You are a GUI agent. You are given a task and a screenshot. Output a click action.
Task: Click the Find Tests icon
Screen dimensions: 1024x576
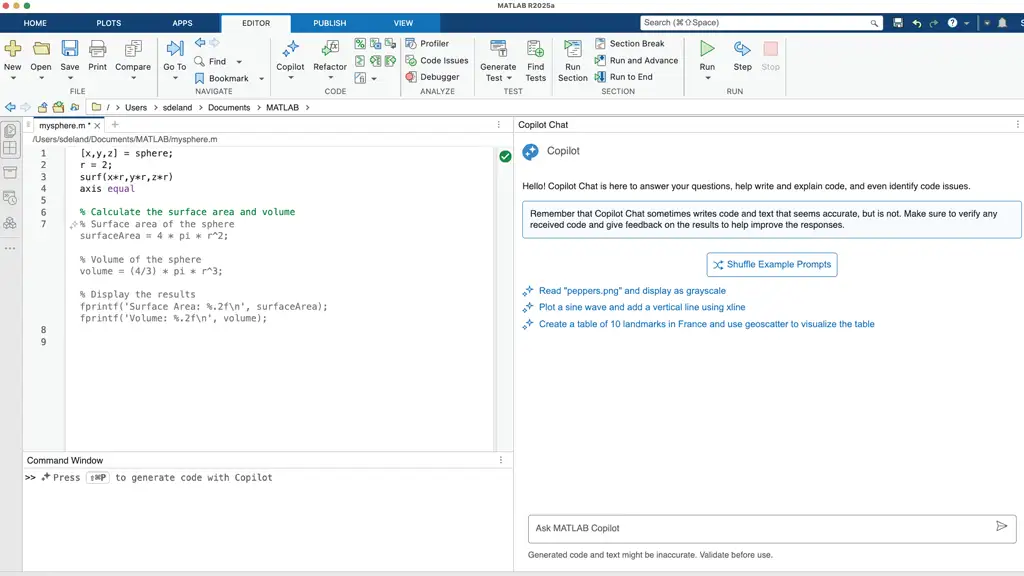(536, 50)
